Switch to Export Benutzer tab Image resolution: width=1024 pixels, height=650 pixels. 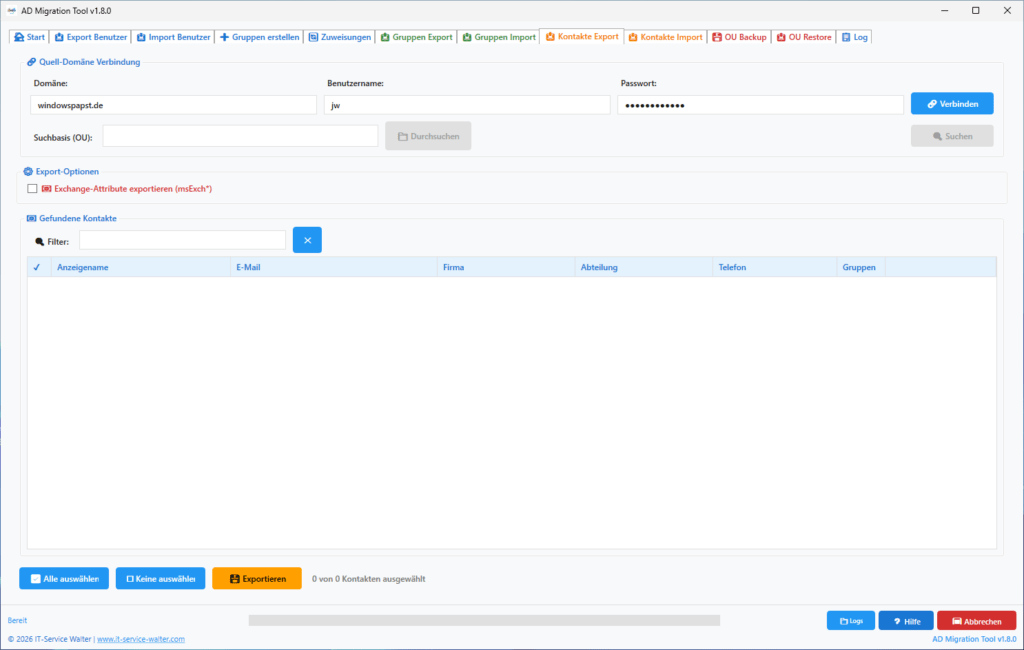click(x=91, y=37)
